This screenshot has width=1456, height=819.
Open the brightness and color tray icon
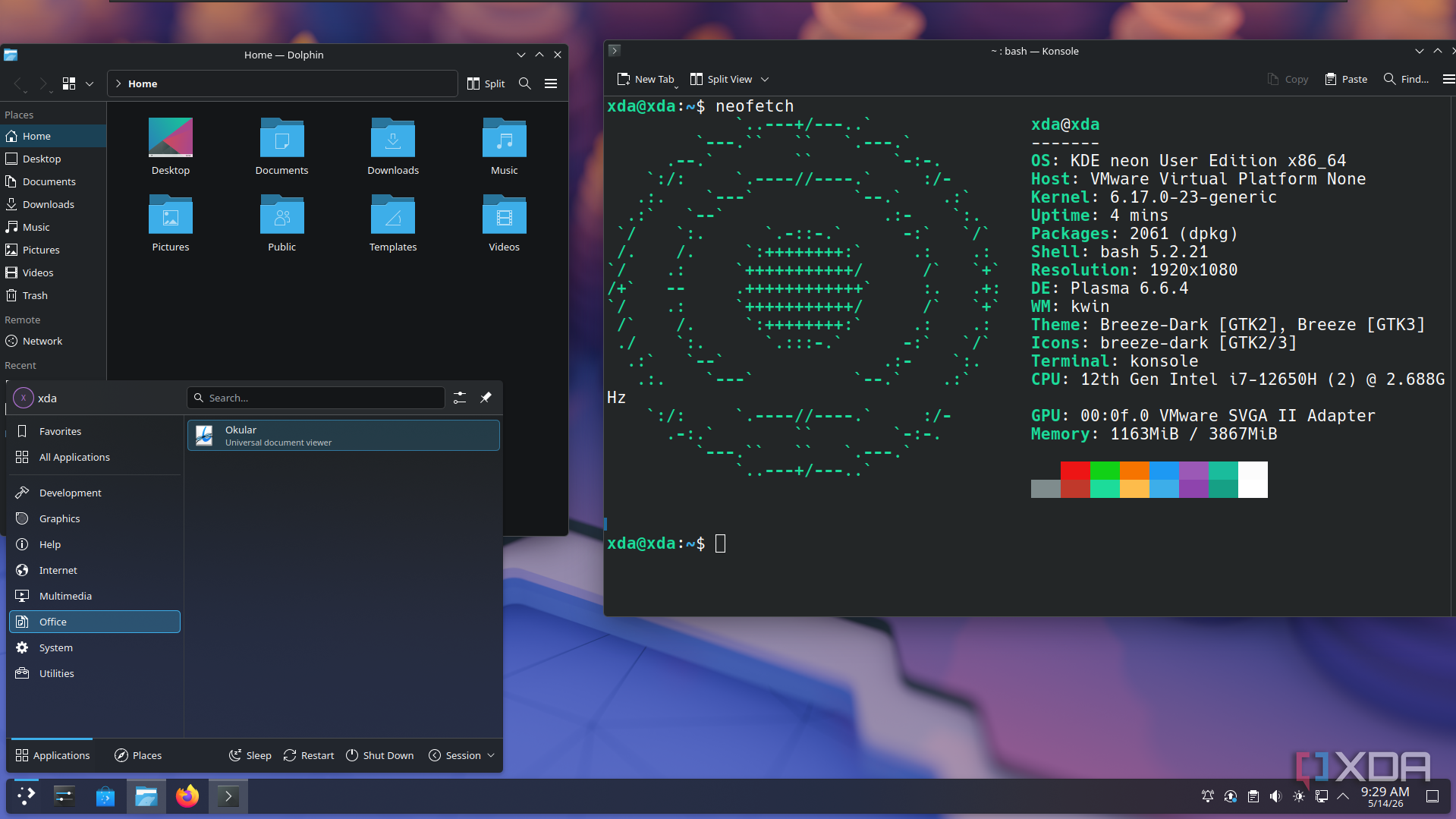click(1299, 796)
